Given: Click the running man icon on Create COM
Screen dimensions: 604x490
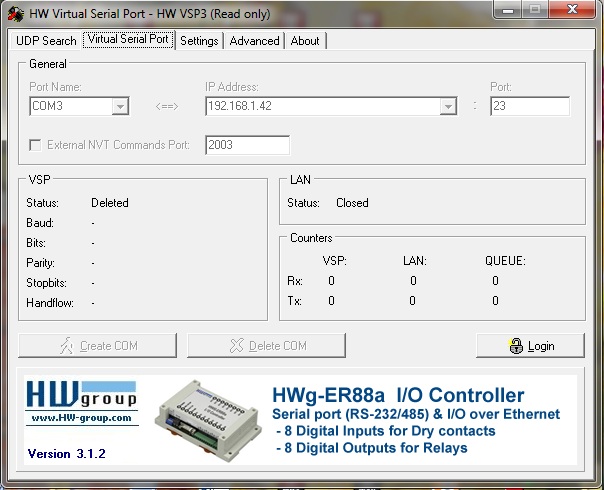Looking at the screenshot, I should click(x=67, y=346).
